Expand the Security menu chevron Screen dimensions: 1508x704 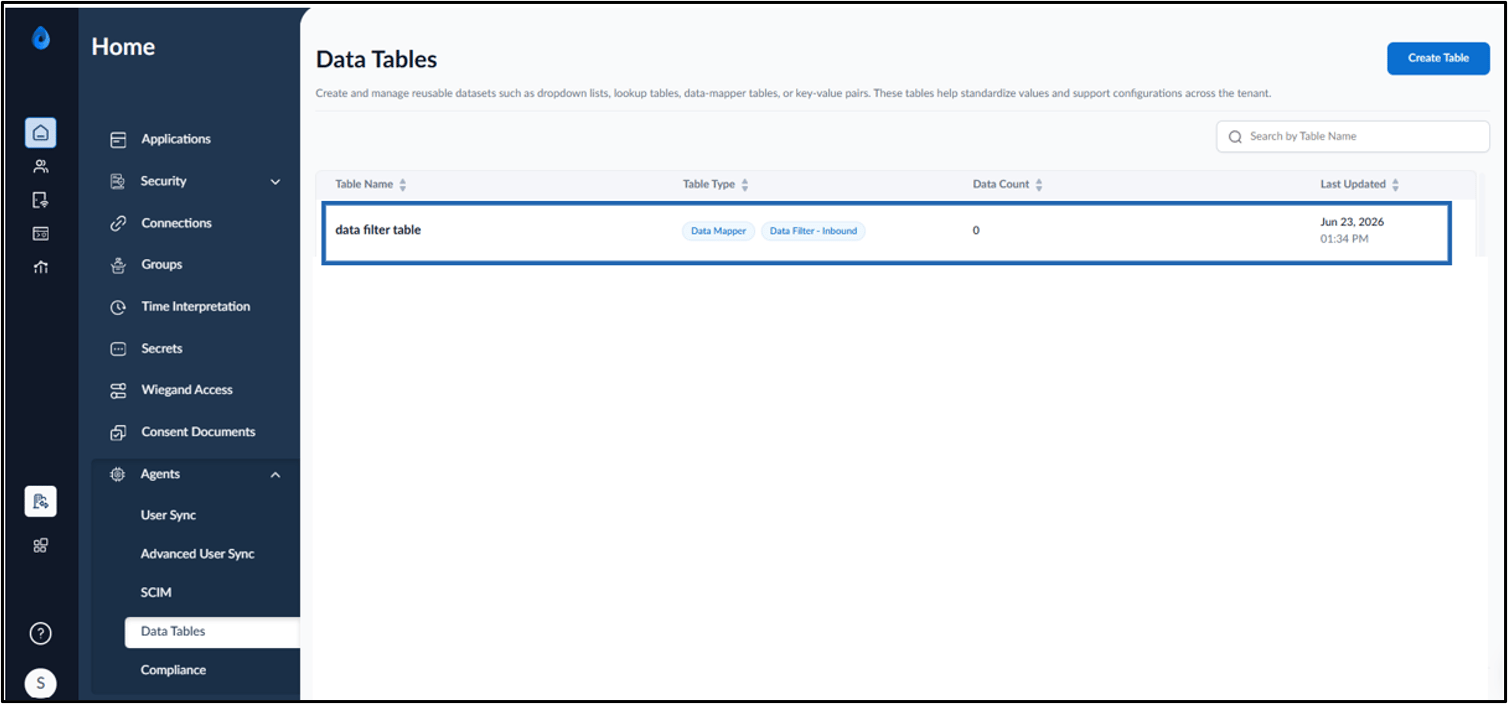tap(276, 182)
